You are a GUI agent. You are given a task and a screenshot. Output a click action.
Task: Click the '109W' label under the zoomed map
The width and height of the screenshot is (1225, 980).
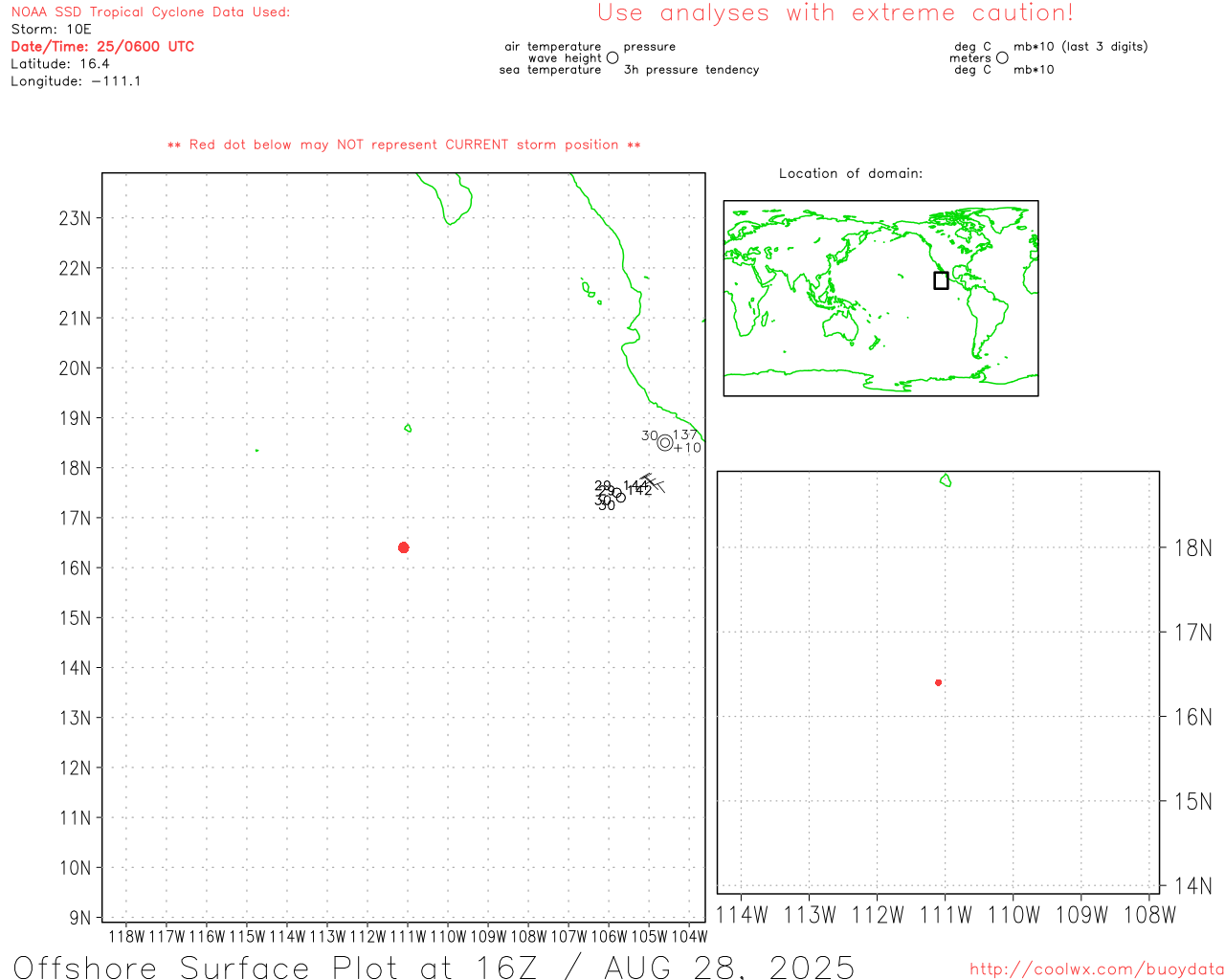(x=1081, y=915)
